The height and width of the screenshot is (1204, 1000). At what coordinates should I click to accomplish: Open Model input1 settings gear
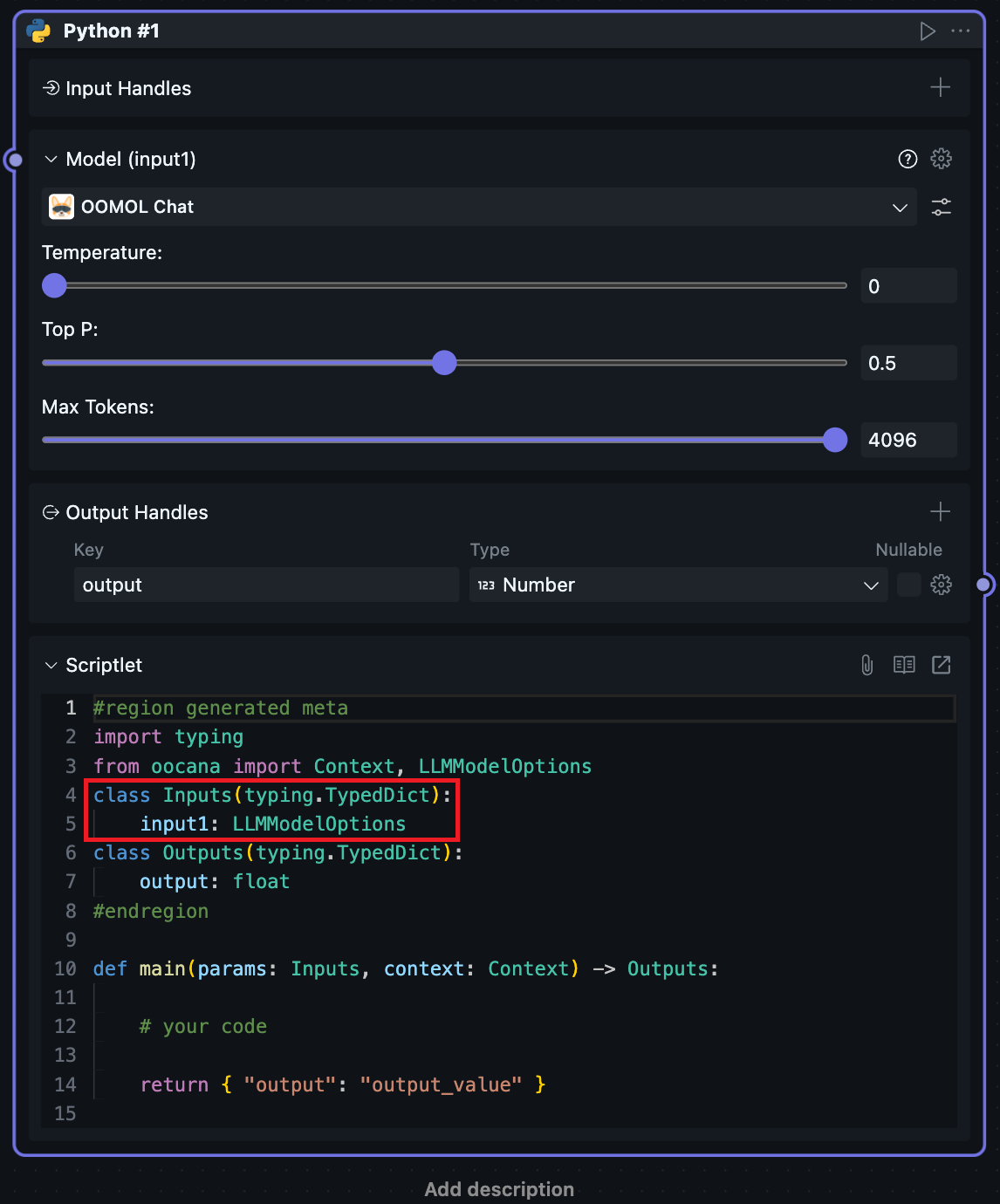pos(941,159)
